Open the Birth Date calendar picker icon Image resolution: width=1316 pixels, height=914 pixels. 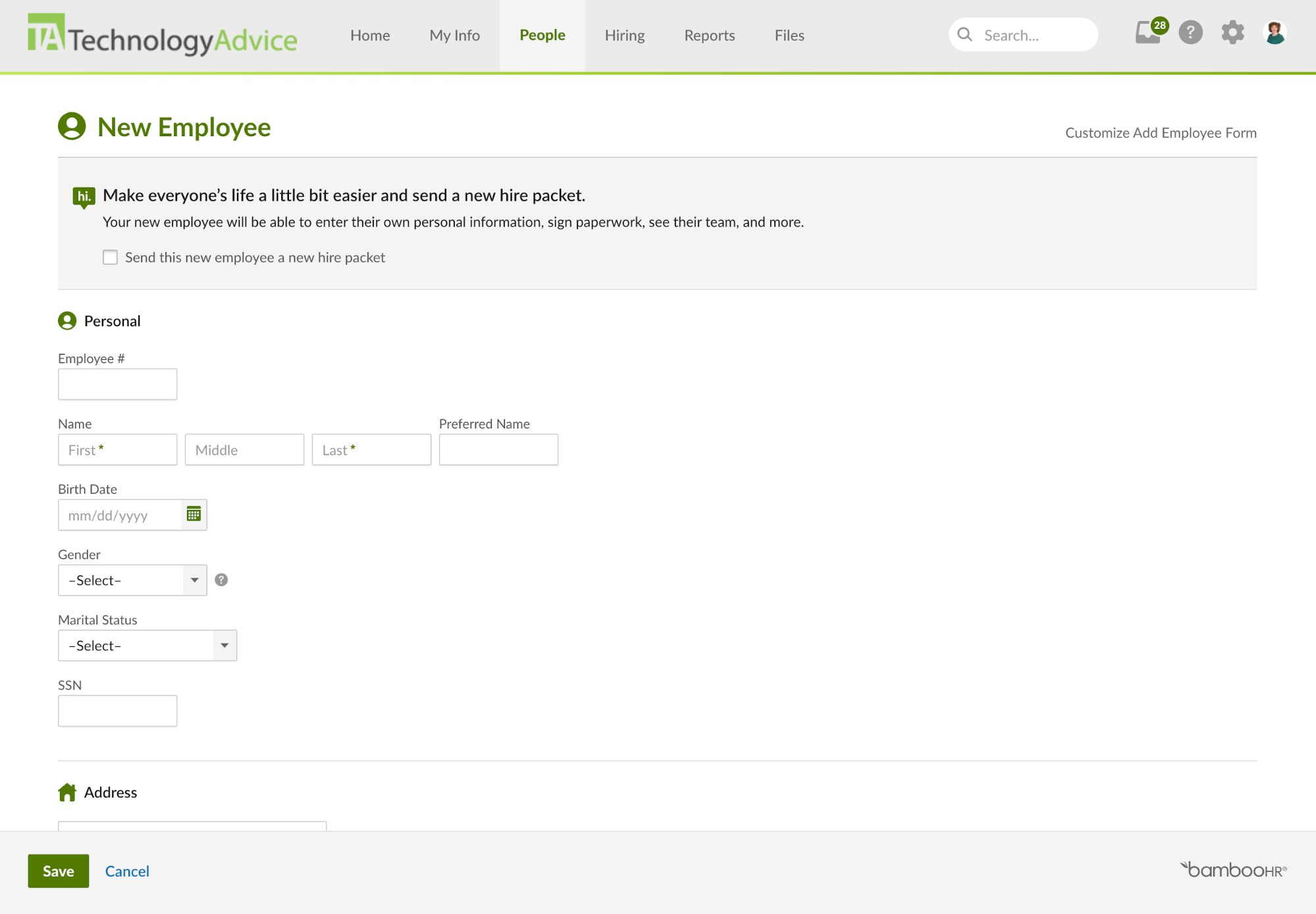194,515
